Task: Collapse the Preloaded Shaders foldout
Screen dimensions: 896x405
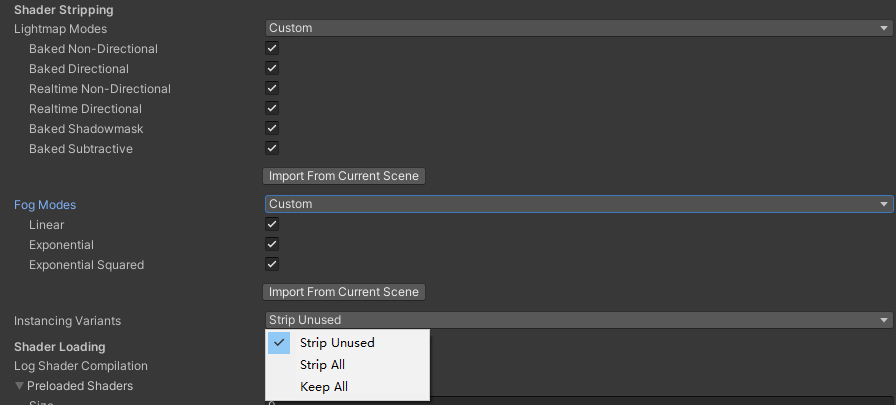Action: pyautogui.click(x=19, y=386)
